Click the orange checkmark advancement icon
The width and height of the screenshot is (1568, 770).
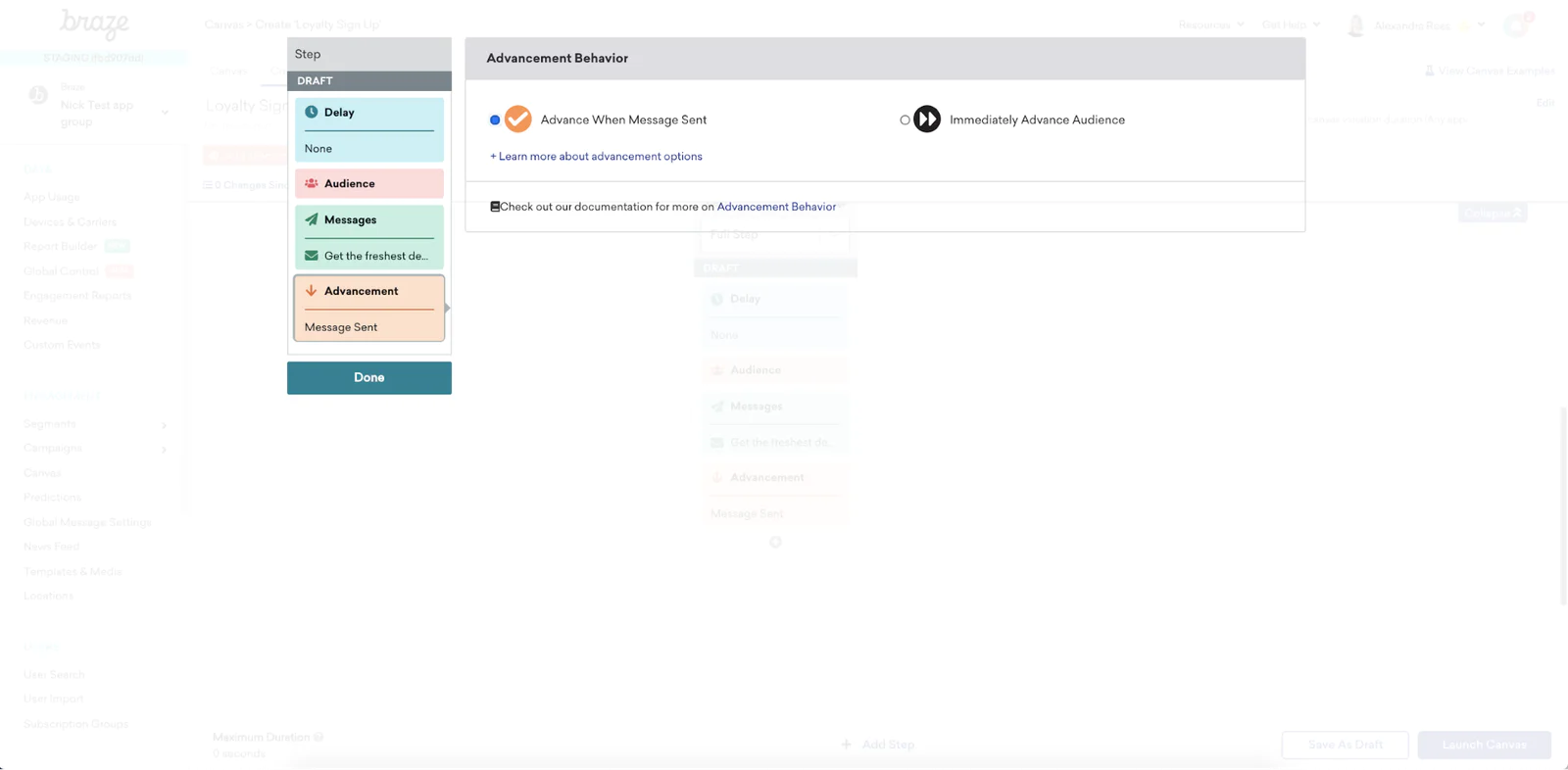[518, 120]
